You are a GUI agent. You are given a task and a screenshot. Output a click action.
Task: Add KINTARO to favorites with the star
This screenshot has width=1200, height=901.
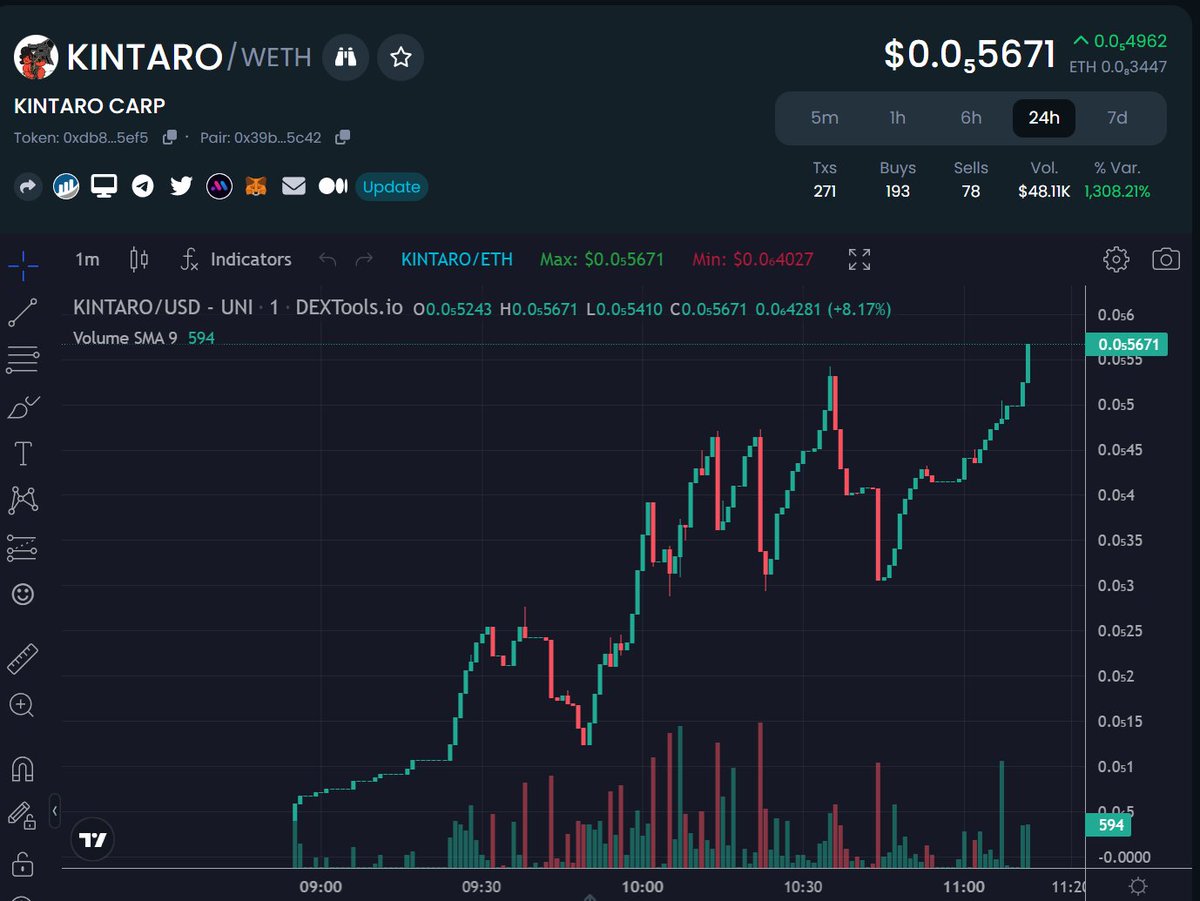click(x=401, y=57)
